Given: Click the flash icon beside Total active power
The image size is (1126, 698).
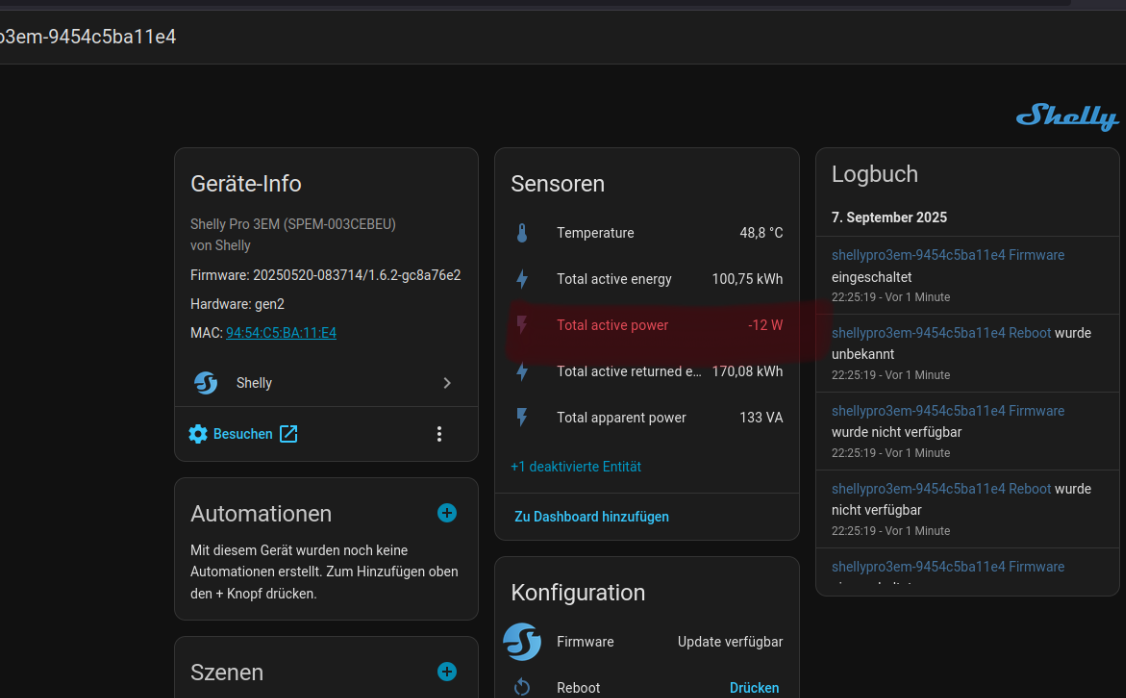Looking at the screenshot, I should pos(522,325).
